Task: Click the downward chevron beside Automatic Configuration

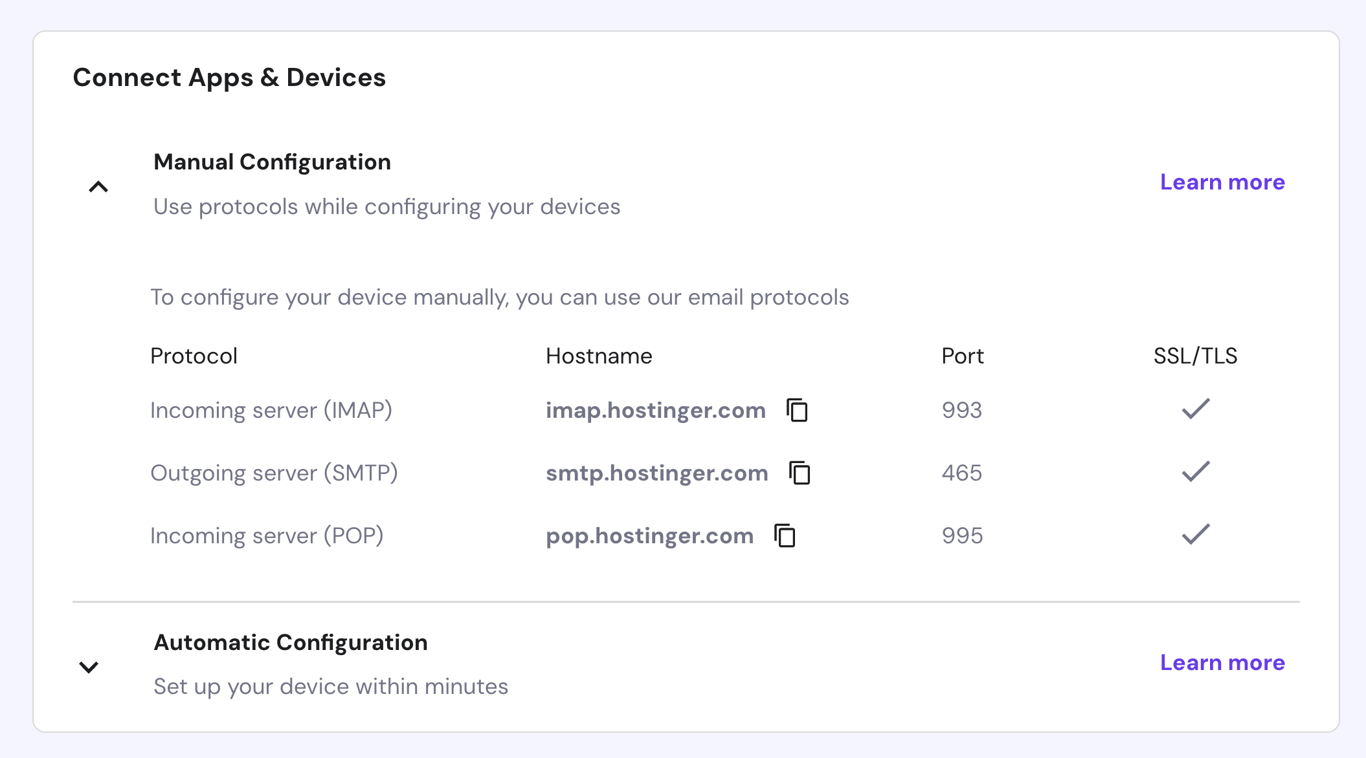Action: pyautogui.click(x=89, y=666)
